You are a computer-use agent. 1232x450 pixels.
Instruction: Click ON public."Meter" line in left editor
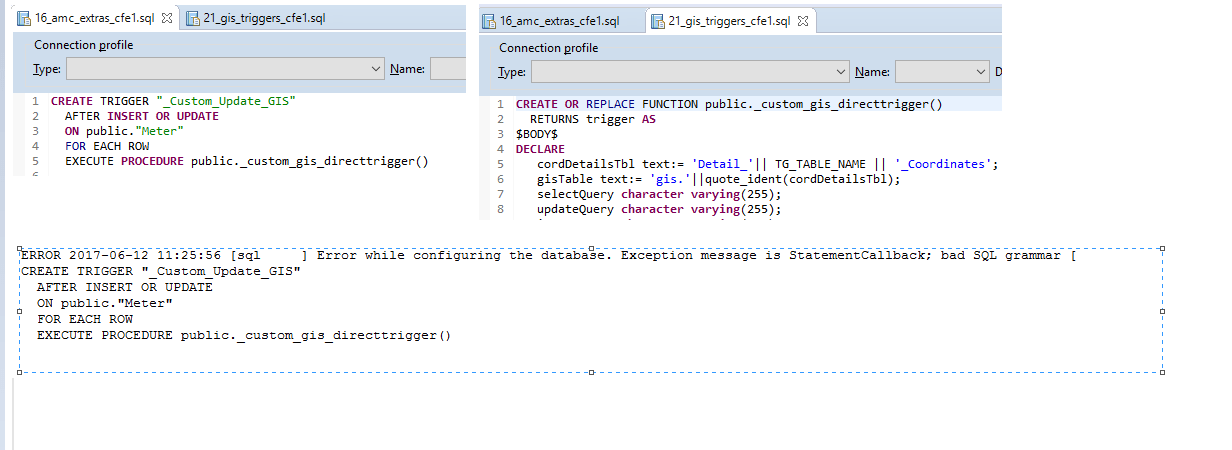(x=125, y=131)
